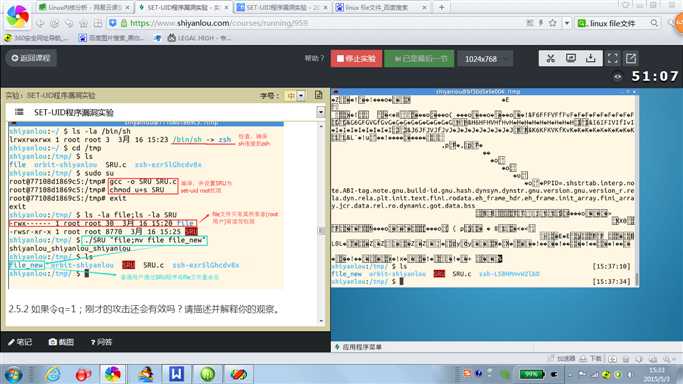Screen dimensions: 683x384
Task: Click the 加速器 accelerator item in status bar
Action: (561, 359)
